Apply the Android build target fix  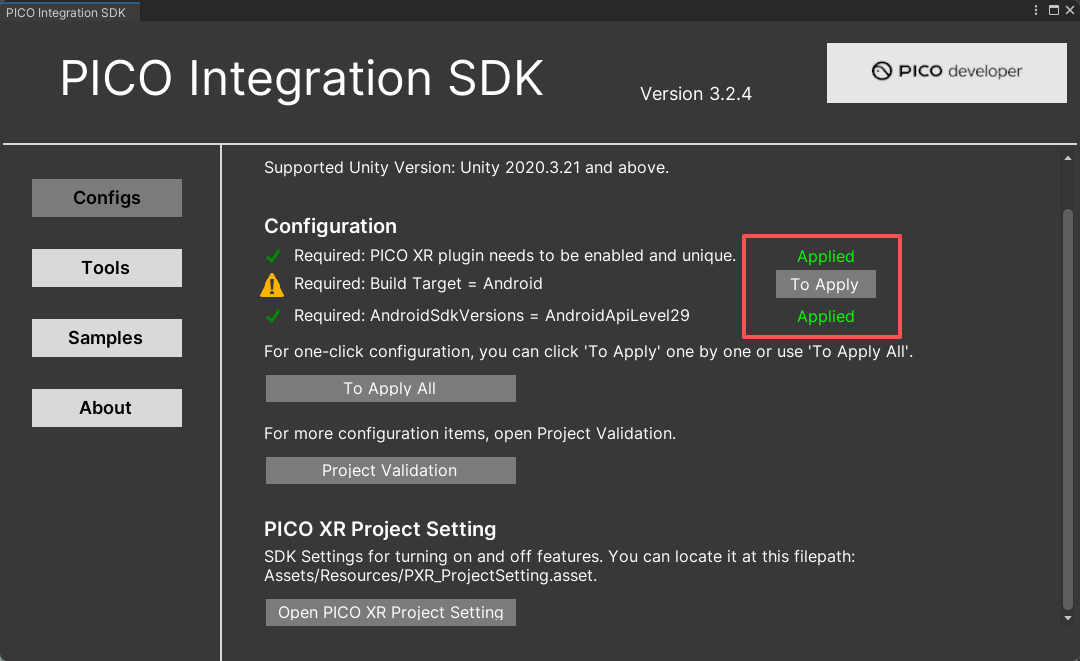point(825,284)
